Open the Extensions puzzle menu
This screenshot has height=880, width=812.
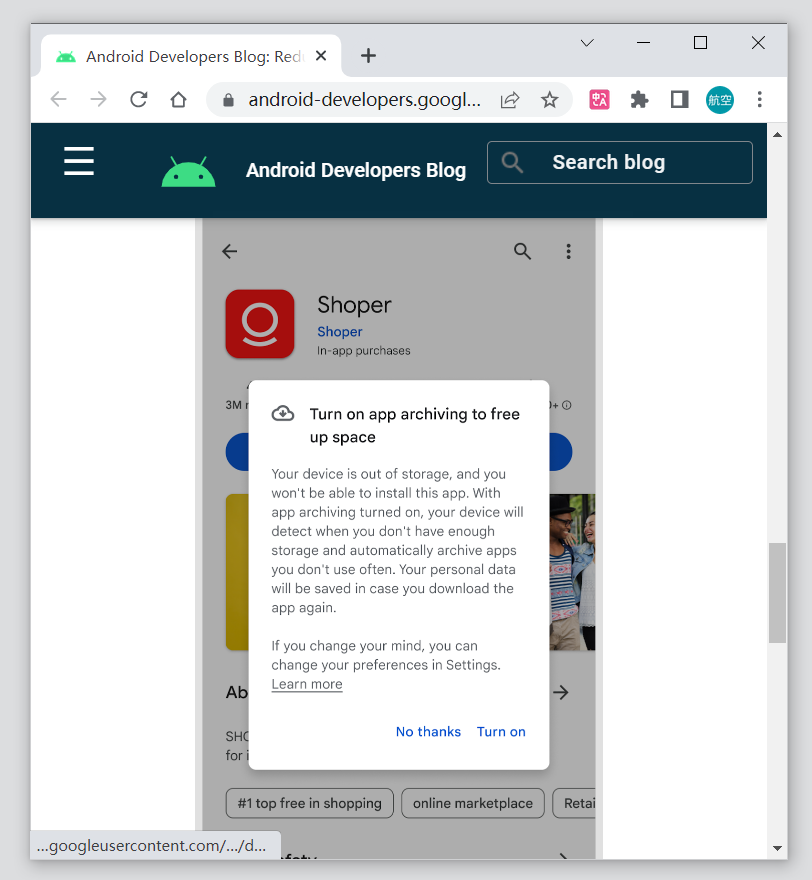coord(639,100)
